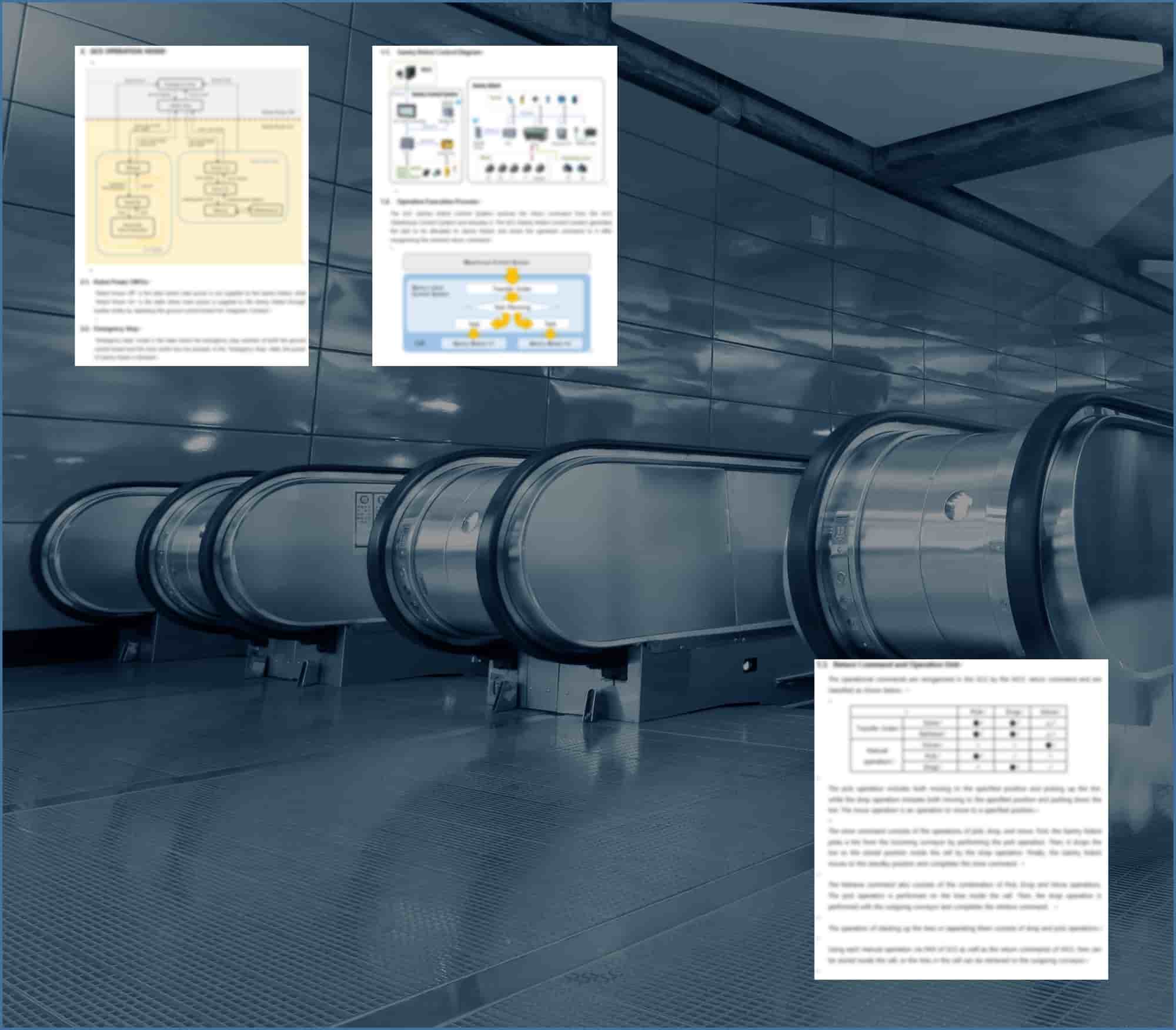Viewport: 1176px width, 1030px height.
Task: Click the Robot Power Off/On section heading
Action: coord(122,282)
